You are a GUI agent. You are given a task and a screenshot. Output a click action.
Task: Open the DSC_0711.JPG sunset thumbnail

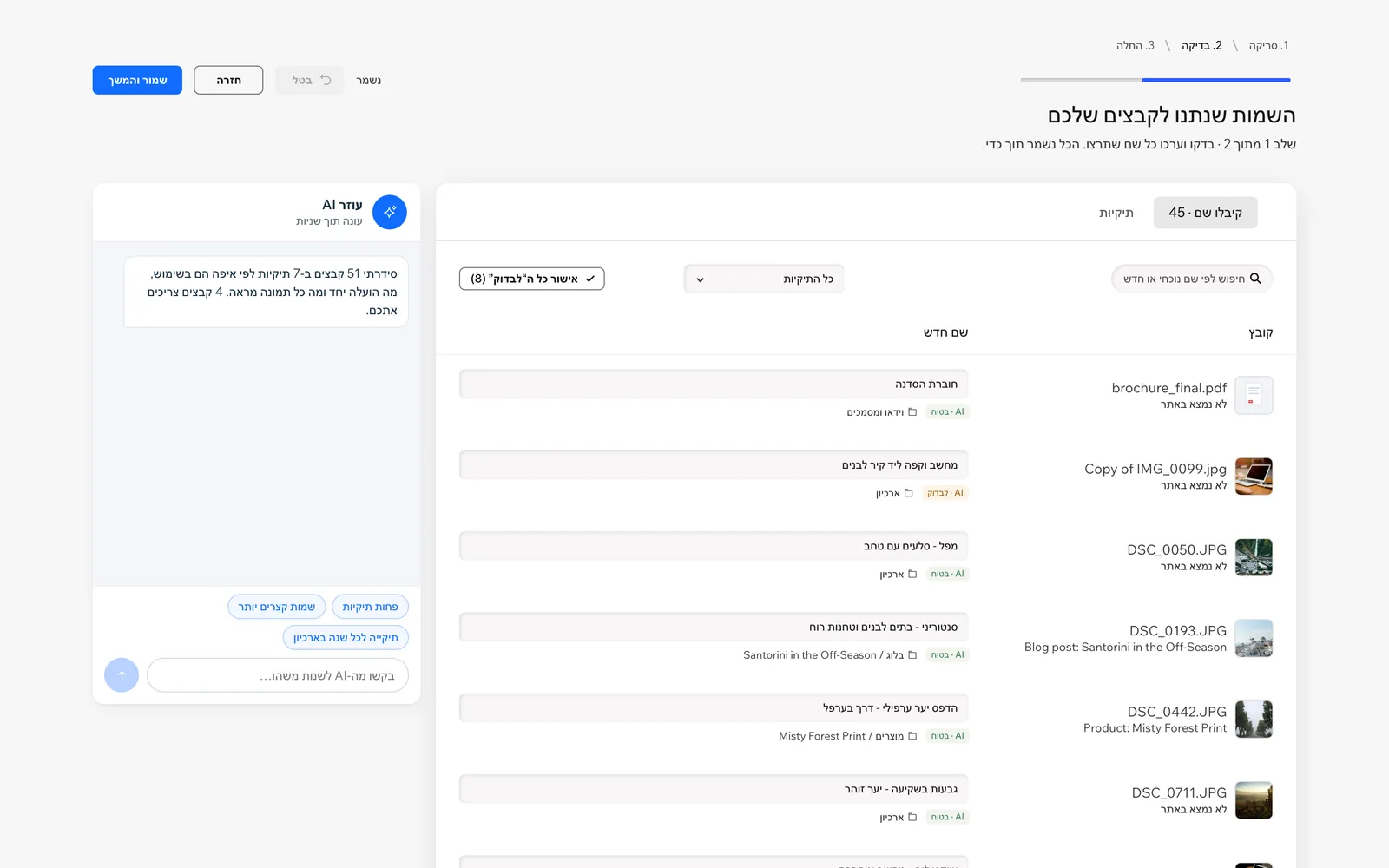[1254, 800]
